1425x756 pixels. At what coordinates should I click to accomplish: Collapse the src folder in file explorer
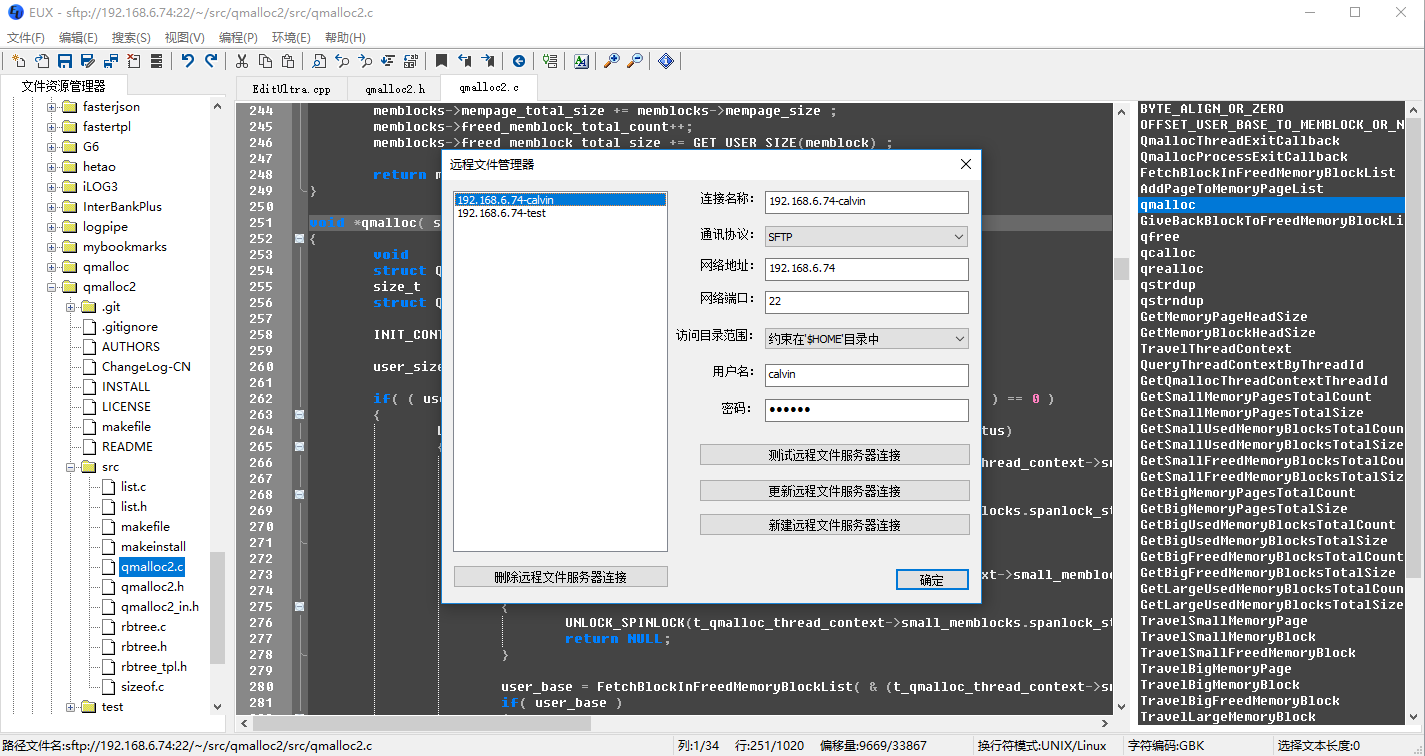(69, 466)
